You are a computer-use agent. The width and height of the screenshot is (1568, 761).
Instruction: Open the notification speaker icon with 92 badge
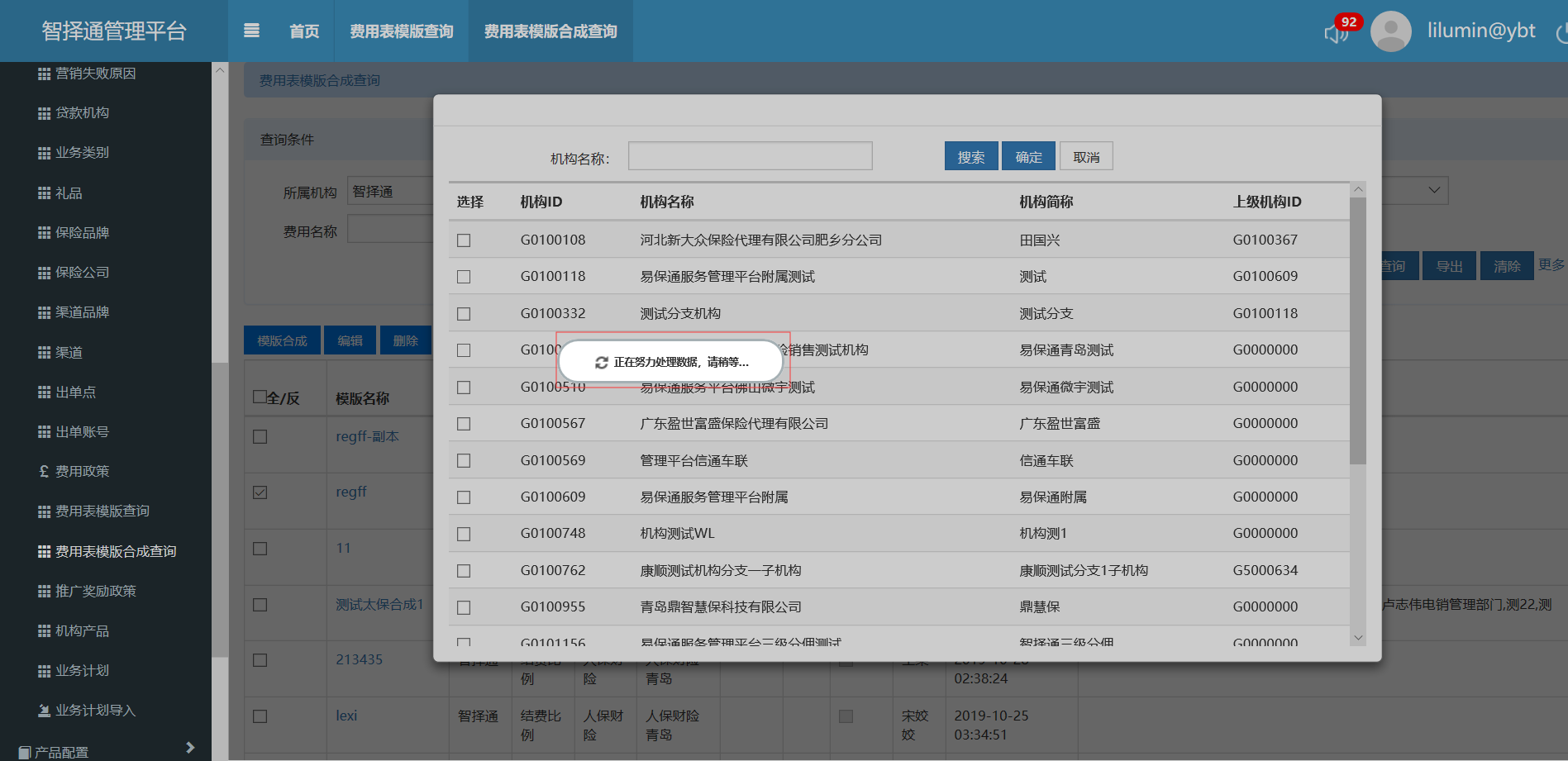pos(1336,33)
